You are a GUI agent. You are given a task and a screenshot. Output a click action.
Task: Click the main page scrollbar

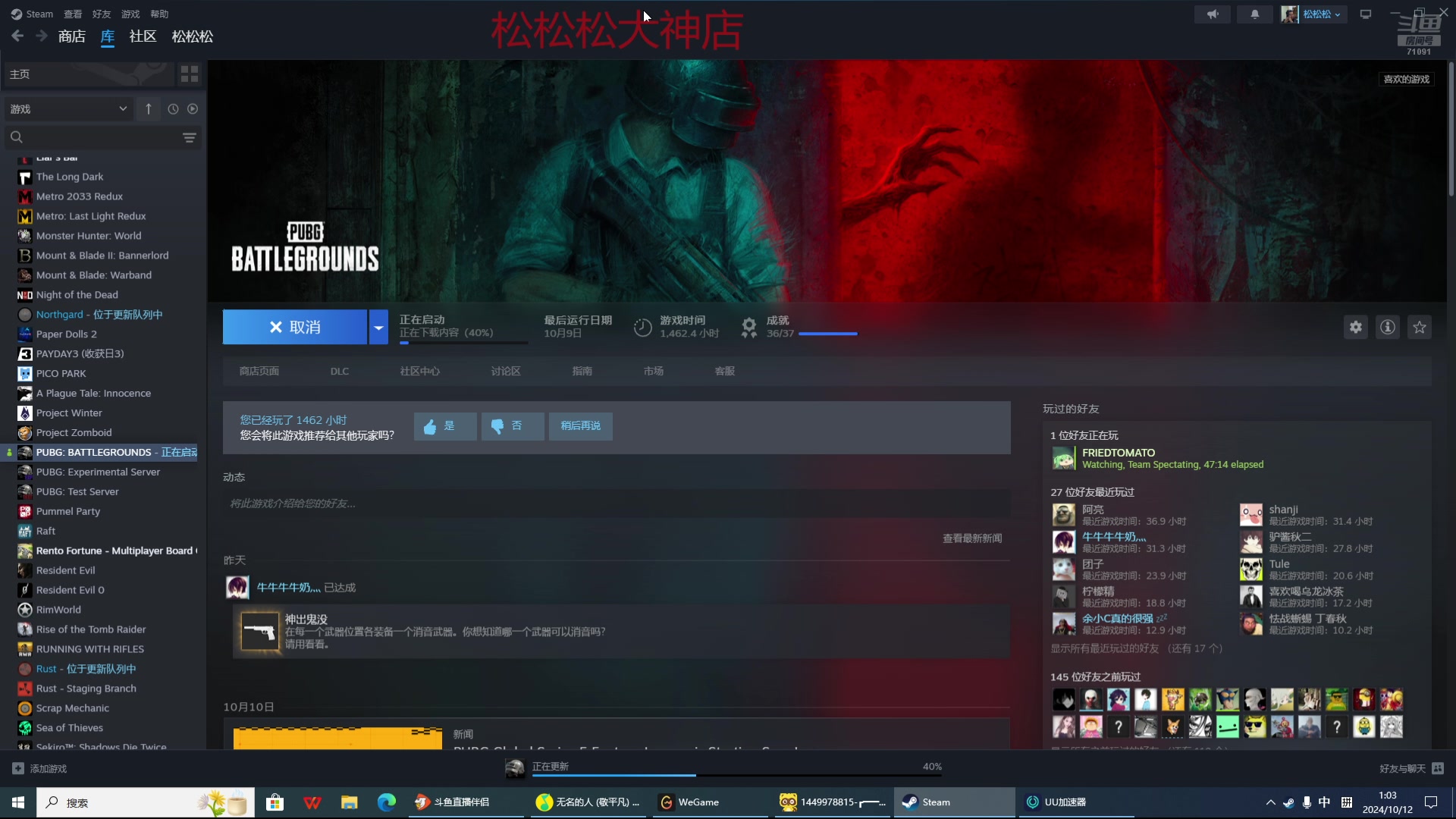tap(1451, 129)
